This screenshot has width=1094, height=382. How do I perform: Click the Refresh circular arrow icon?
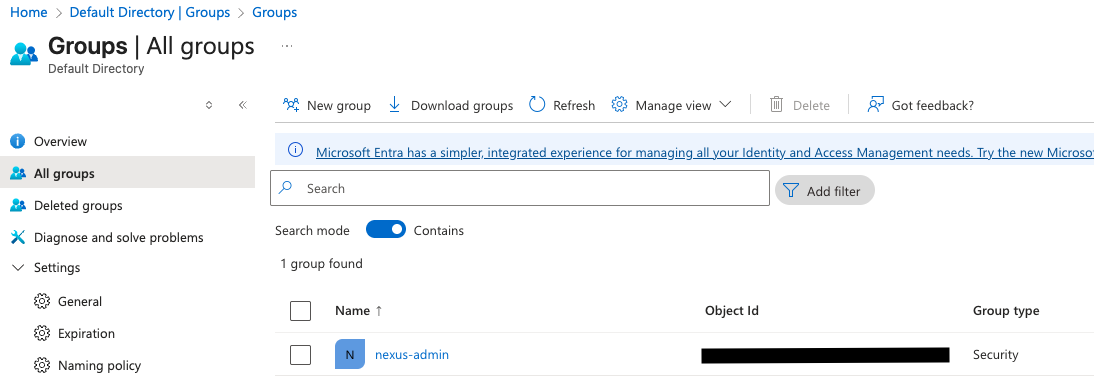537,105
